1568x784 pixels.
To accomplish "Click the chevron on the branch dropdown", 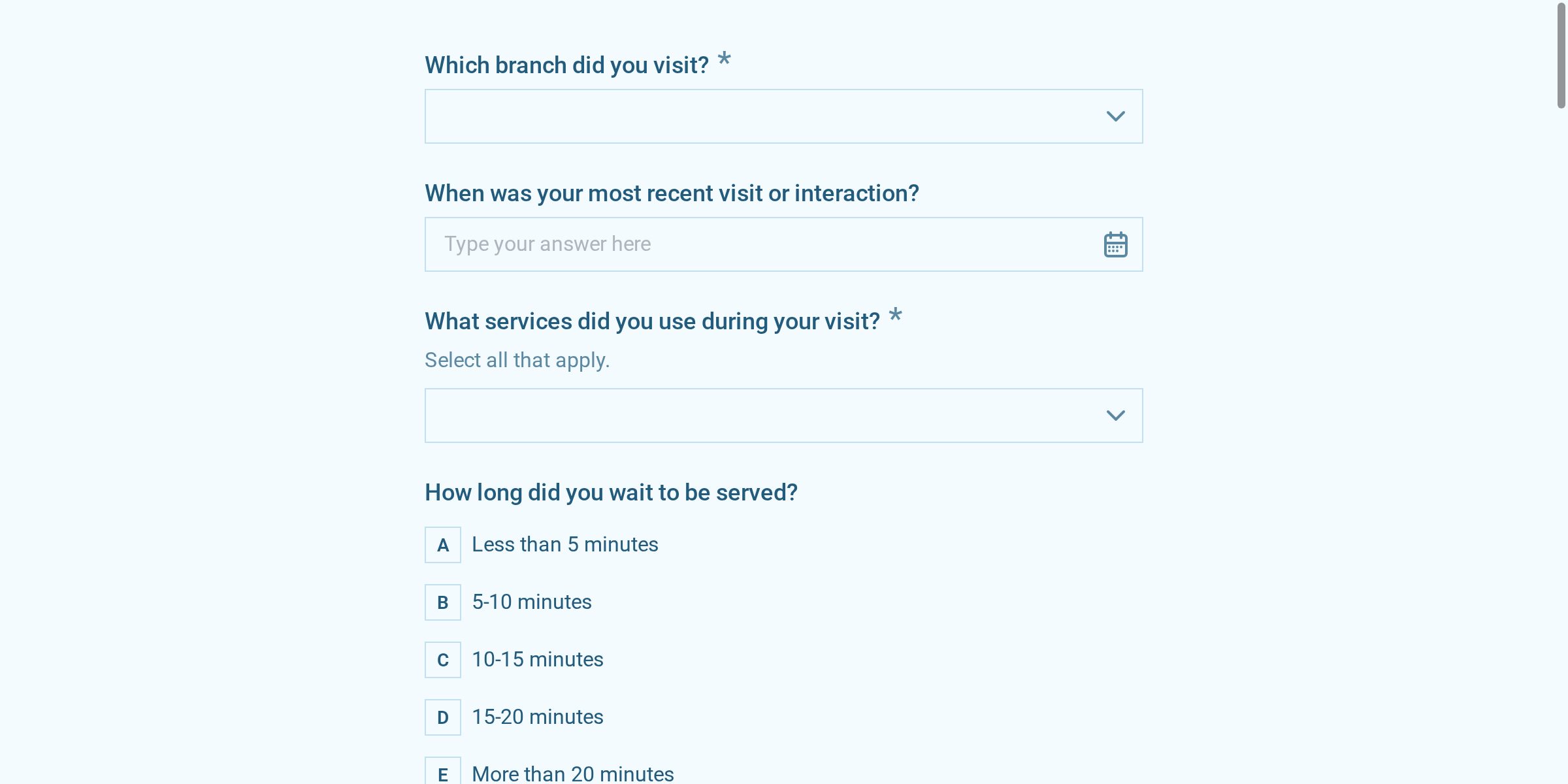I will [1116, 116].
